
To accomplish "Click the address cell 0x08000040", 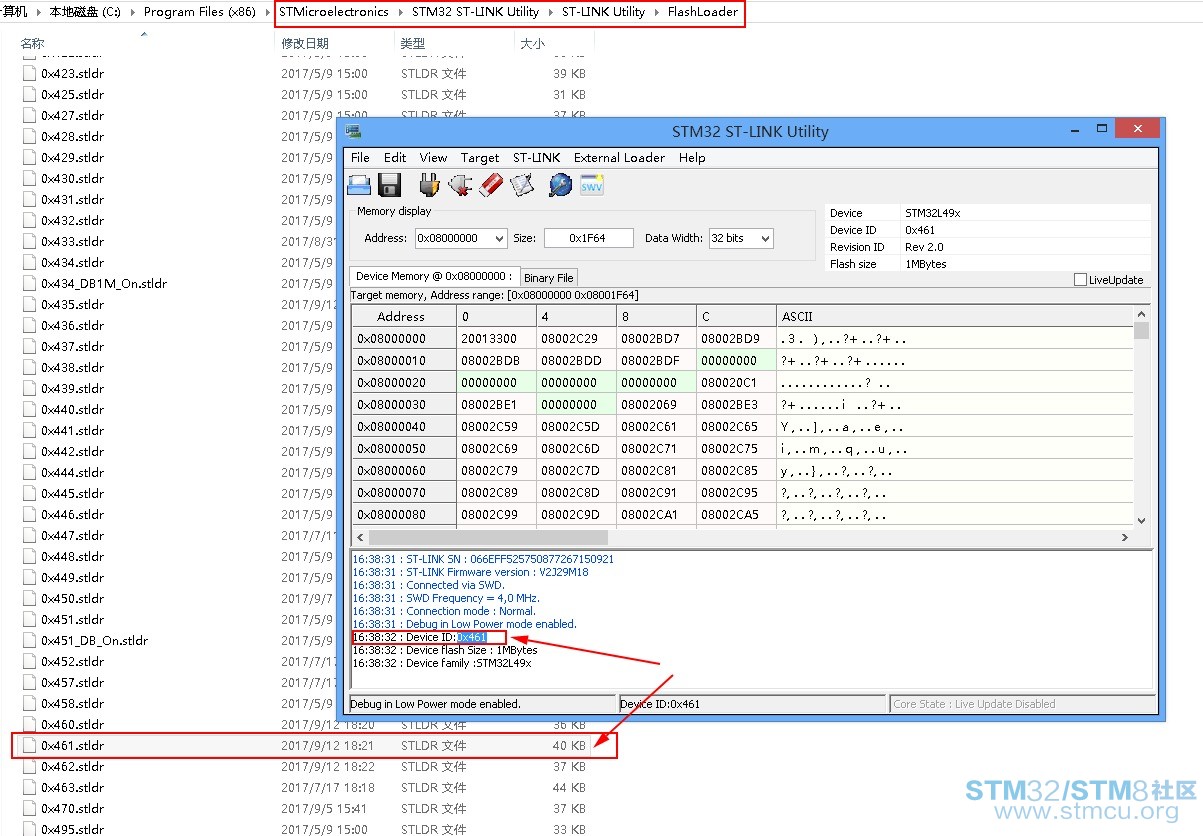I will coord(404,427).
